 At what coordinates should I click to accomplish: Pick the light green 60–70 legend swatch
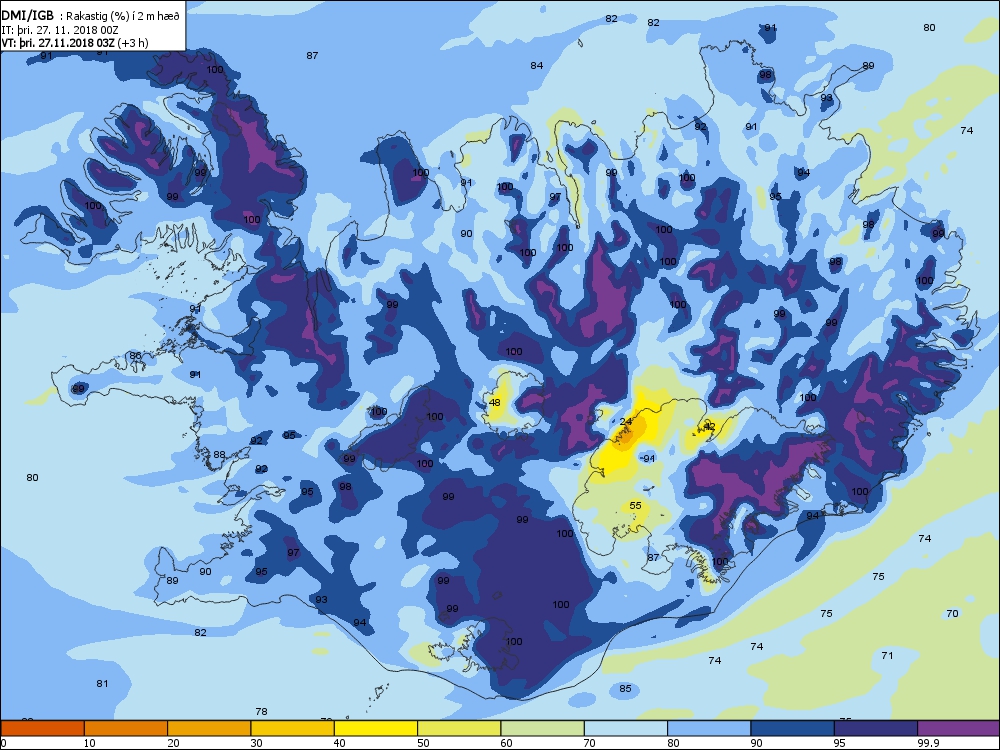click(543, 728)
